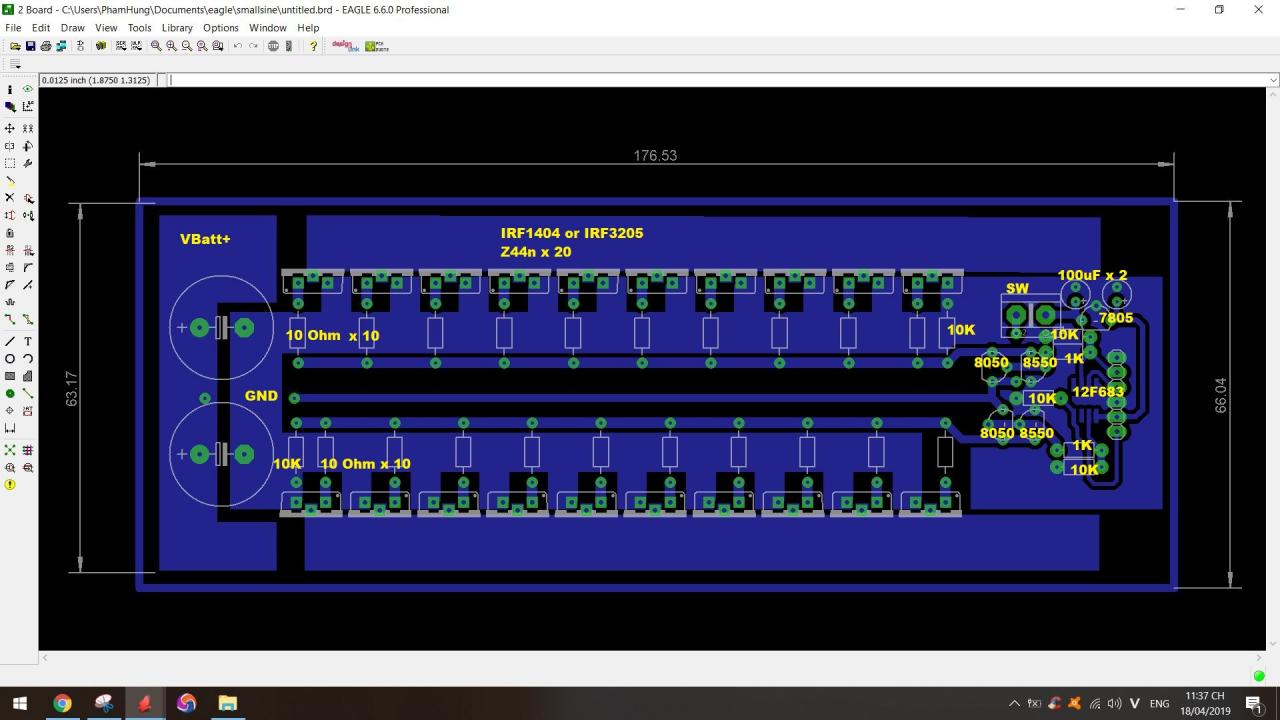
Task: Select the Text tool
Action: [x=28, y=341]
